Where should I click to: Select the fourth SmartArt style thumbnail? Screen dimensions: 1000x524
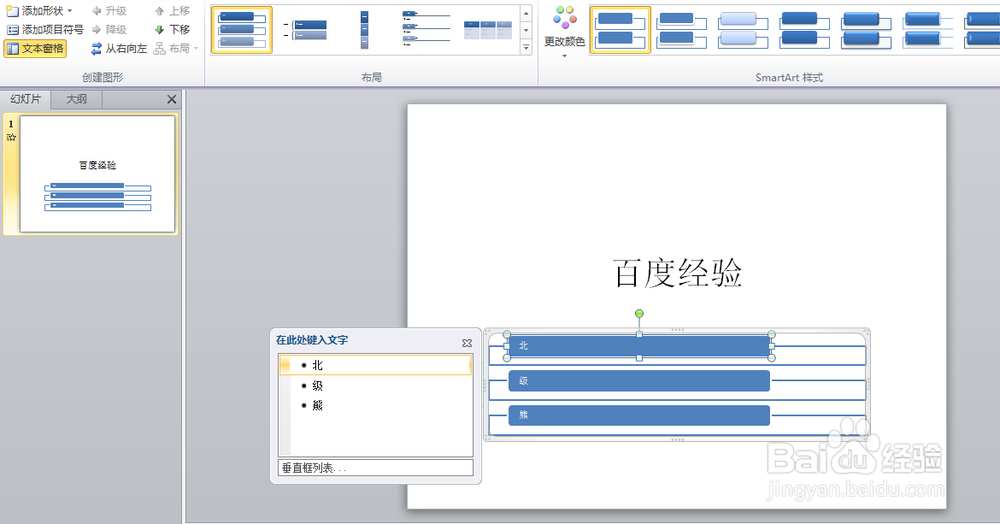pyautogui.click(x=805, y=30)
